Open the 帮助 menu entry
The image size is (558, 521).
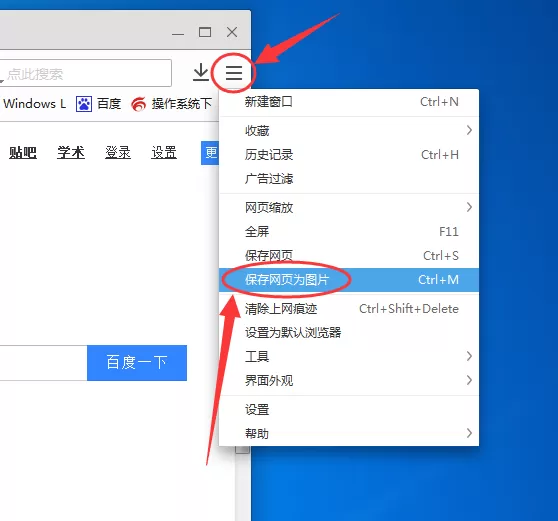coord(349,433)
